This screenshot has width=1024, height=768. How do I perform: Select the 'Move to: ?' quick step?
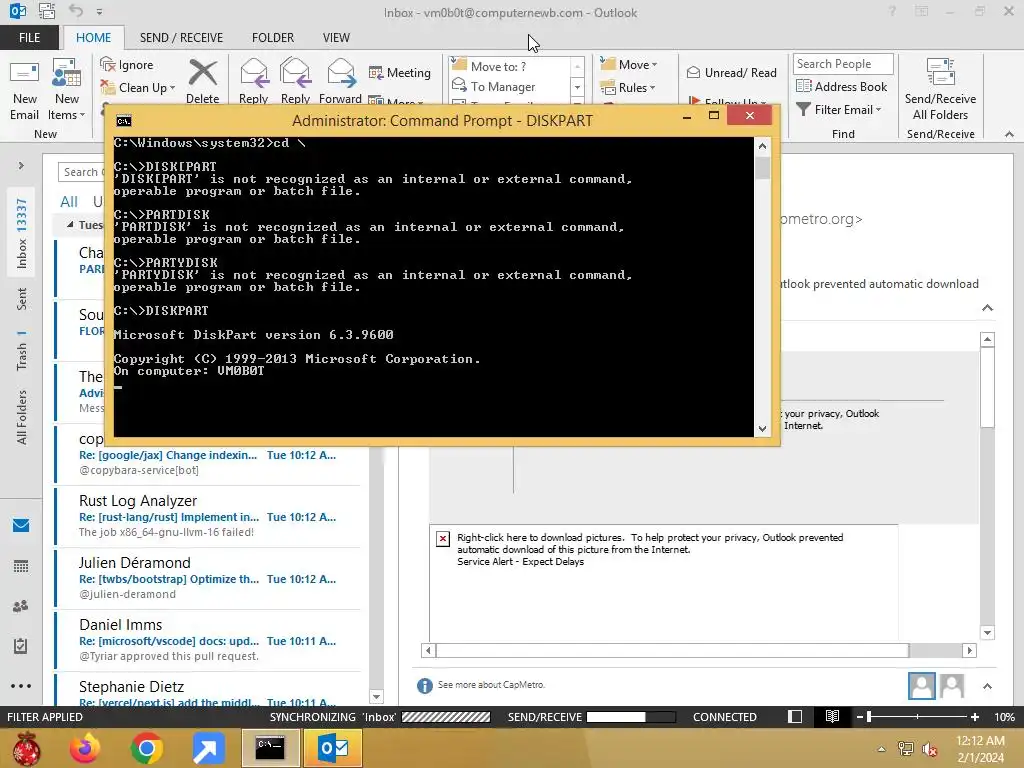point(509,66)
